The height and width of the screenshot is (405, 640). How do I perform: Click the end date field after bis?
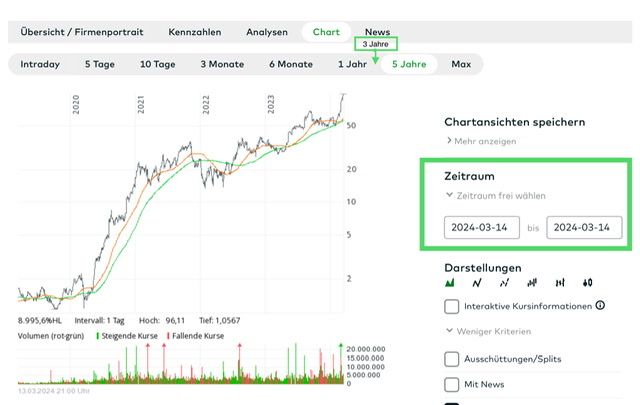pos(584,227)
